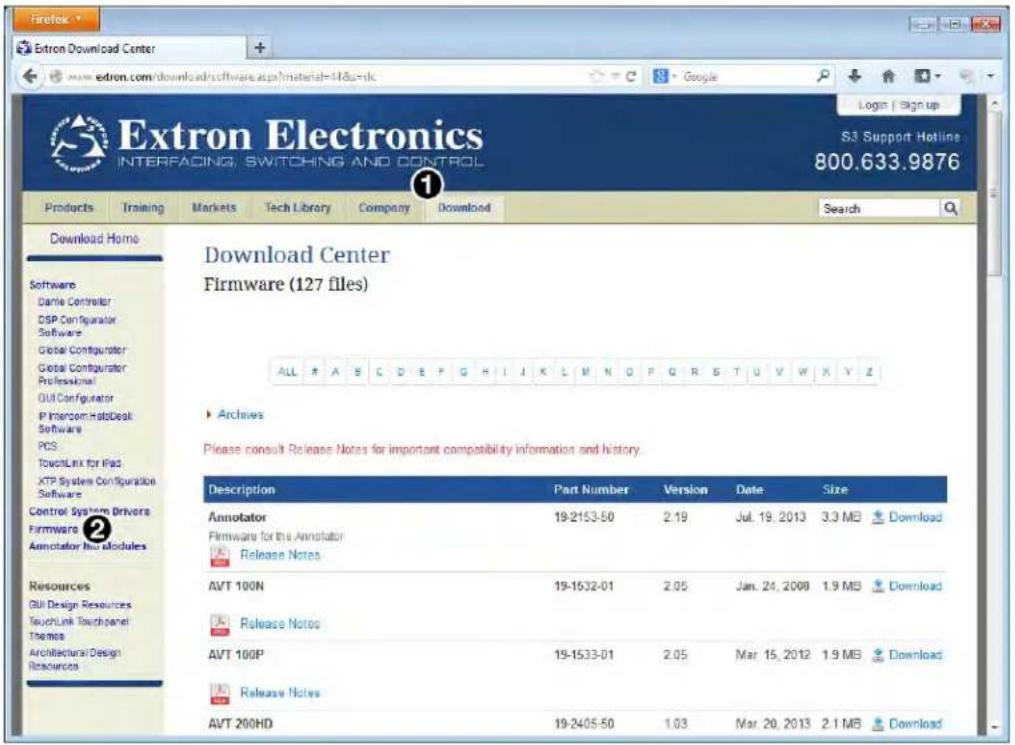Open the Markets menu
Image resolution: width=1015 pixels, height=745 pixels.
214,208
